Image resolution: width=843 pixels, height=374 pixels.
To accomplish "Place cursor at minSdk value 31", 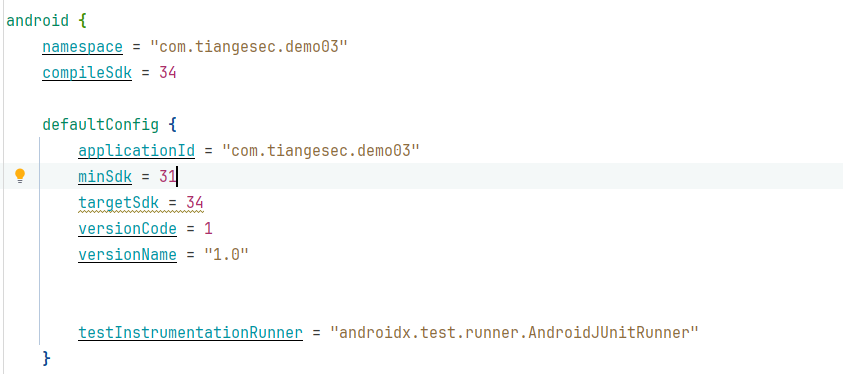I will 168,176.
